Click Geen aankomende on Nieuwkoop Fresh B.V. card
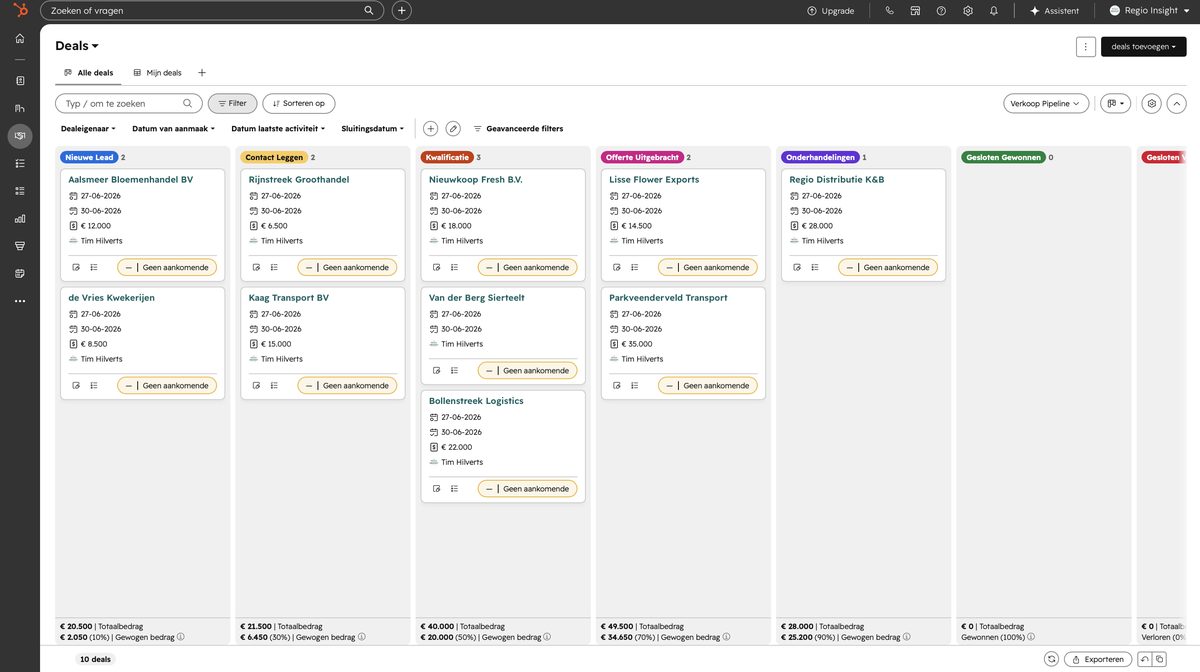Viewport: 1200px width, 672px height. [x=527, y=268]
